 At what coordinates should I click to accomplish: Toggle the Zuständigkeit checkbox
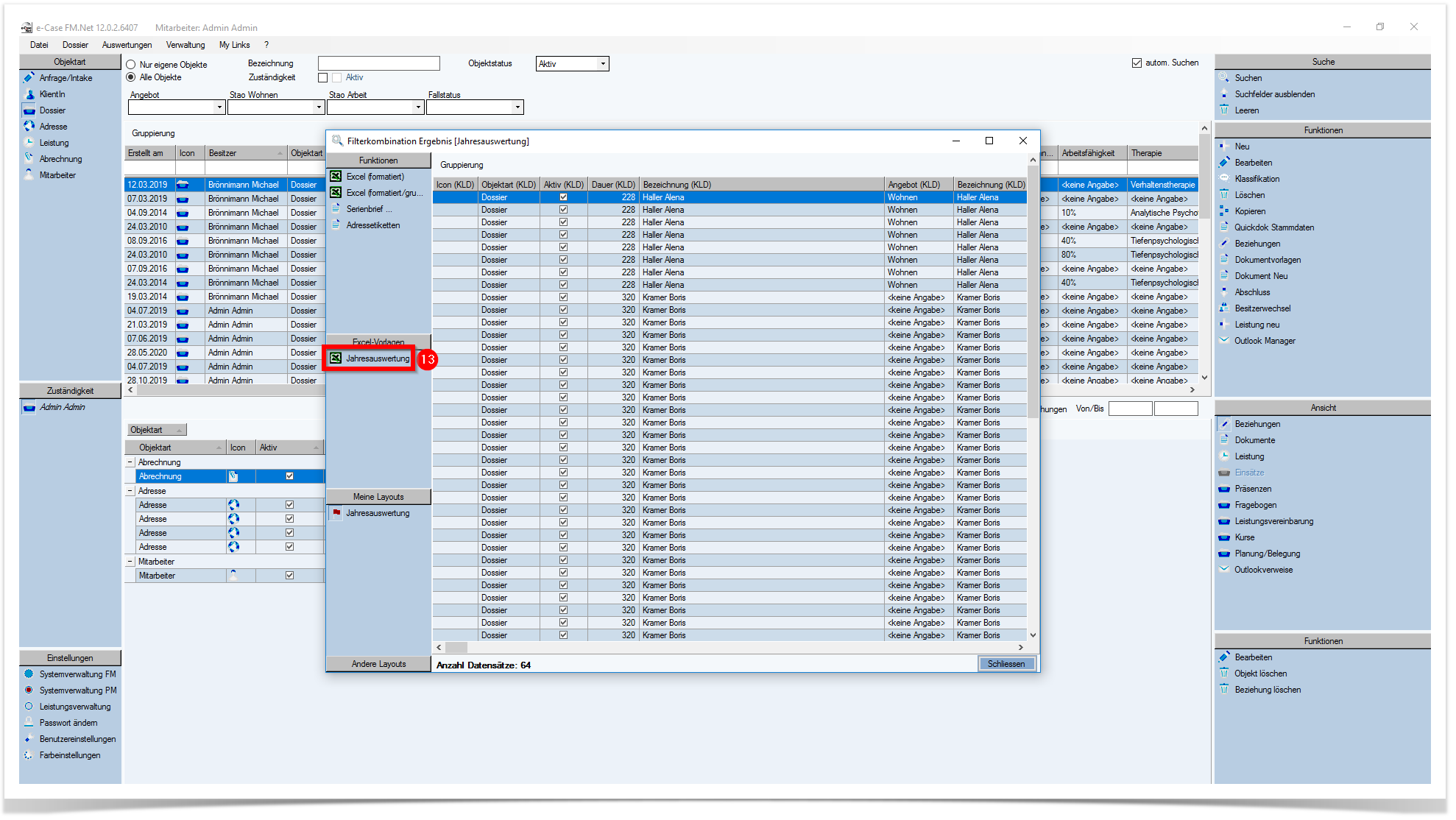click(x=322, y=77)
